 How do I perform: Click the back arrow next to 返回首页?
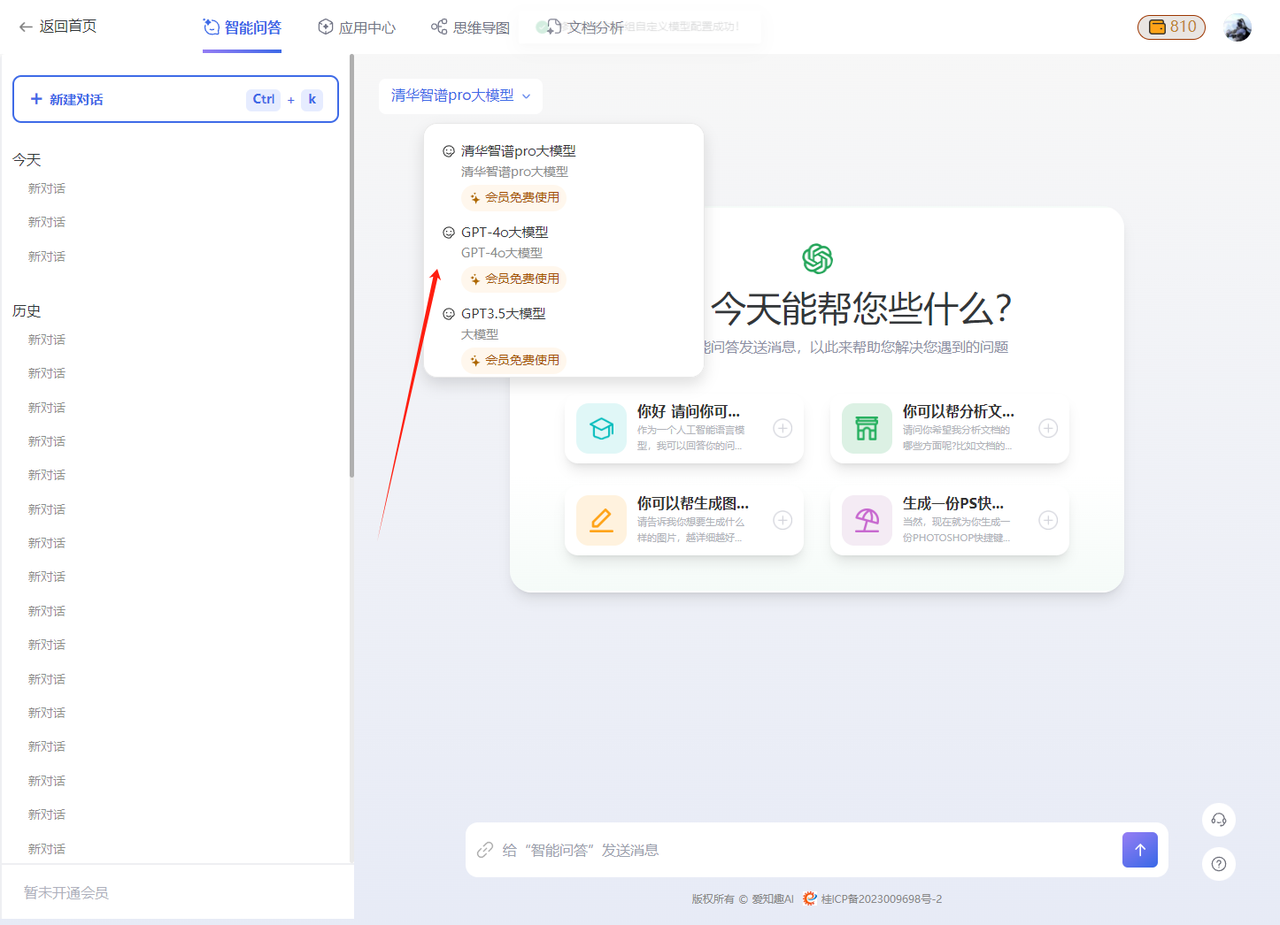coord(26,27)
